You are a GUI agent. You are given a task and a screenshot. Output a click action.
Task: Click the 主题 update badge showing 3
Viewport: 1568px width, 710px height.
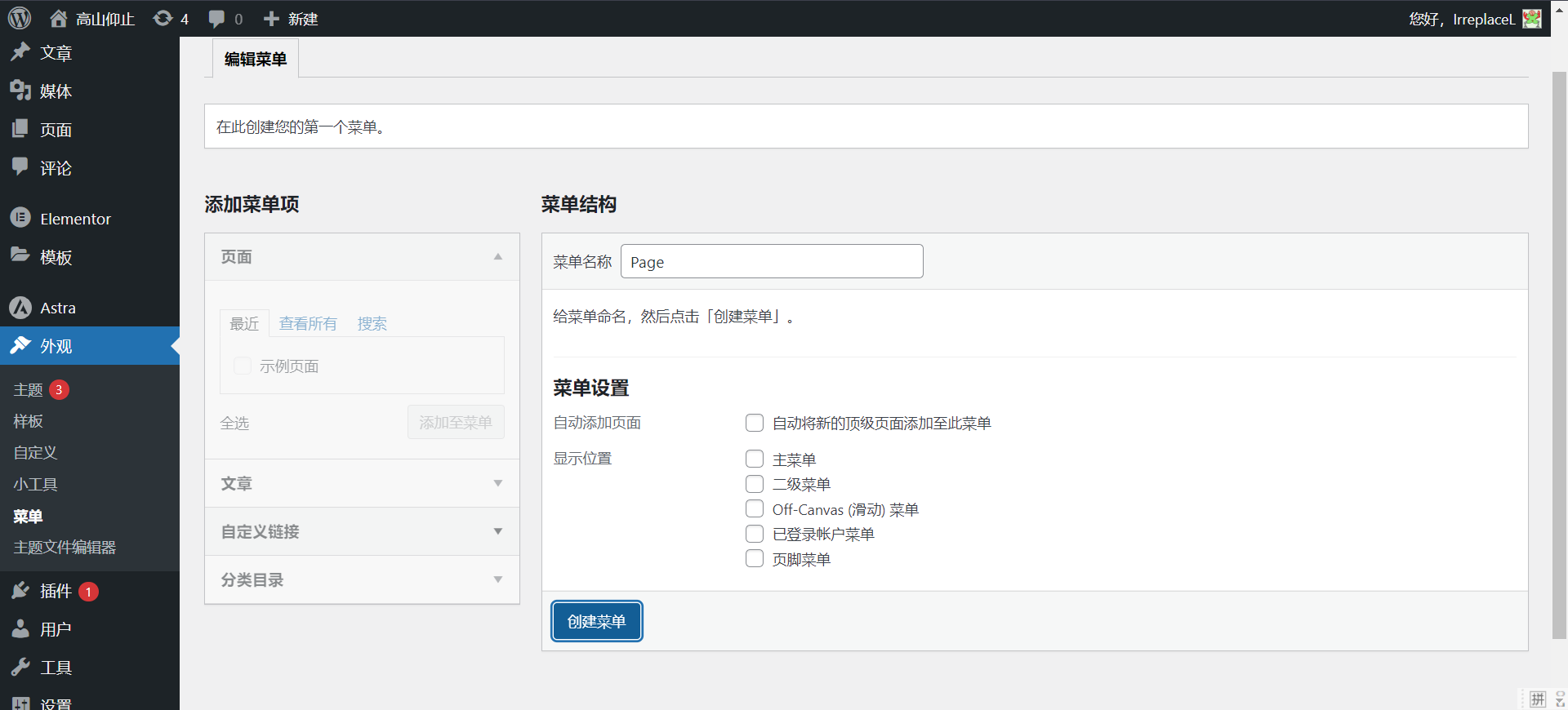click(59, 389)
